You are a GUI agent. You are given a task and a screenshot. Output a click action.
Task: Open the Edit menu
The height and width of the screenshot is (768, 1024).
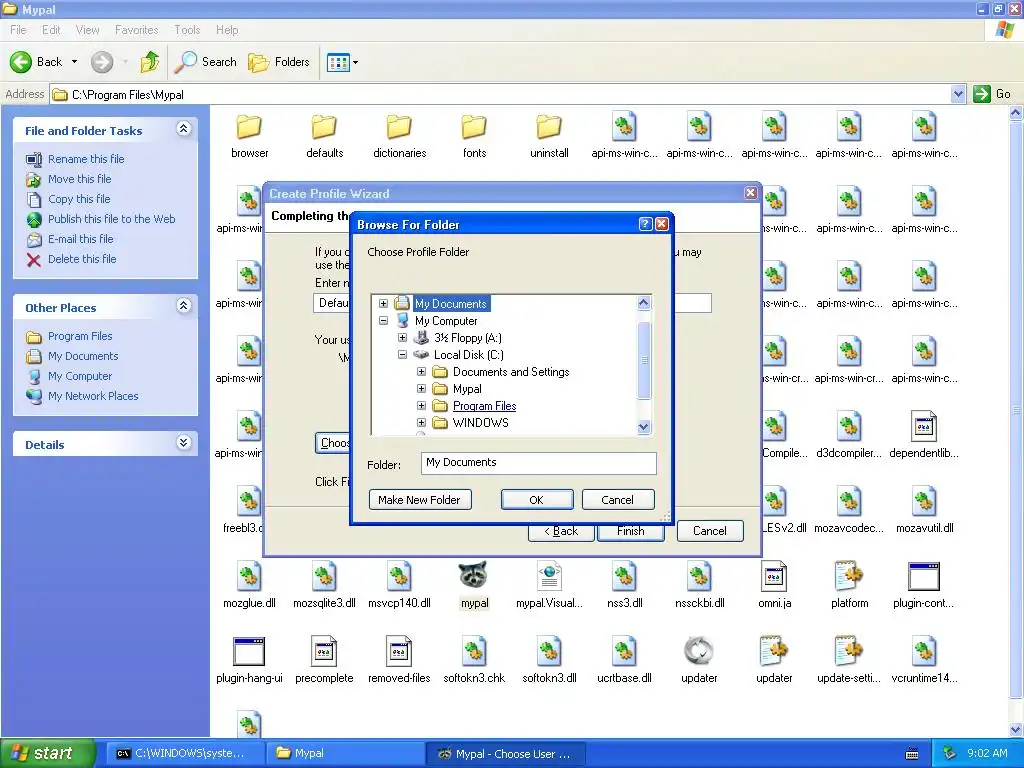51,30
